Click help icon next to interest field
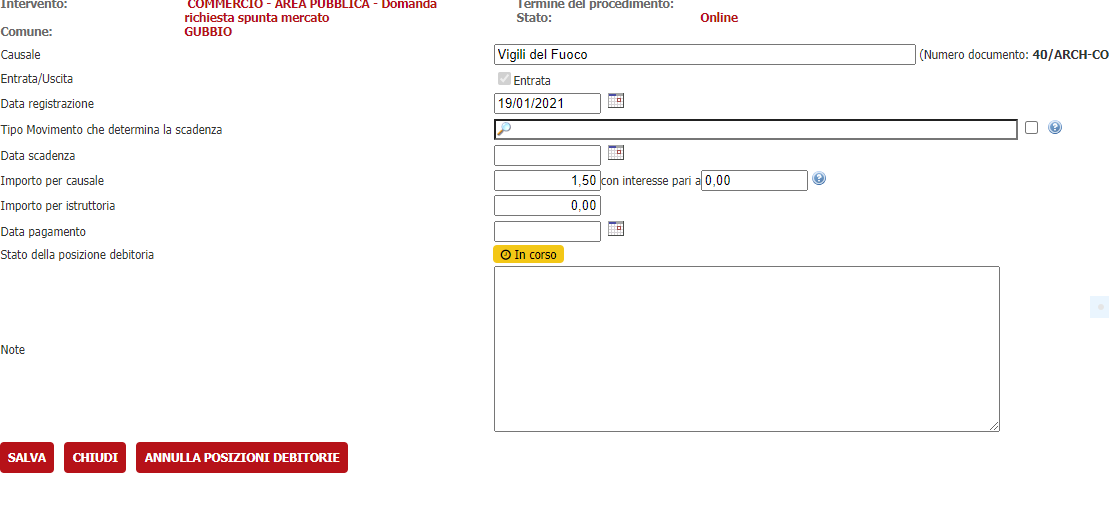1109x512 pixels. 819,179
